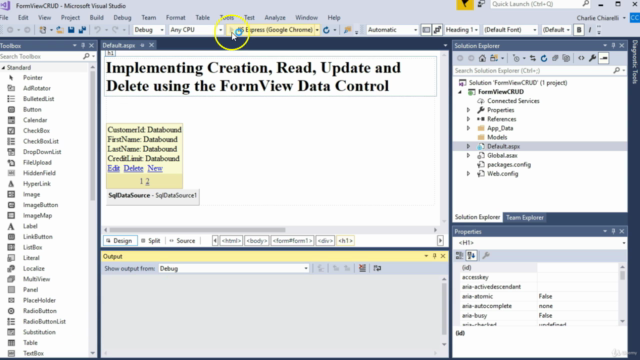
Task: Click page 2 link in FormView pager
Action: tap(147, 181)
